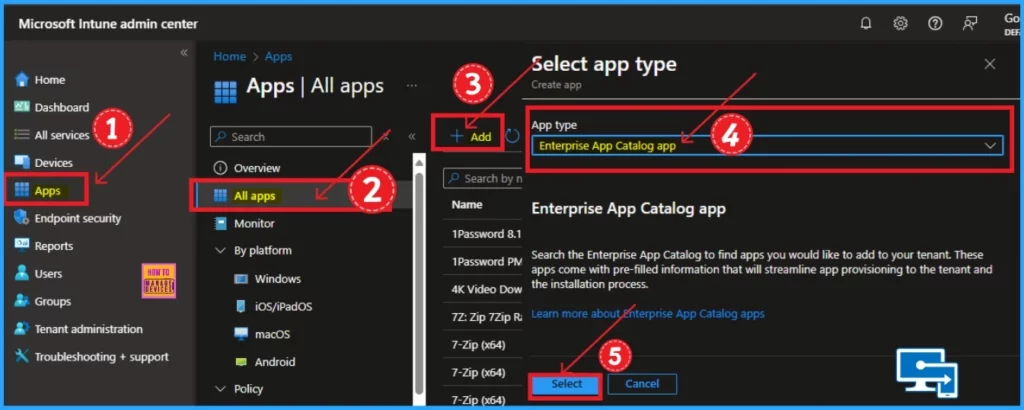Open the settings gear icon
The image size is (1024, 410).
pos(901,24)
